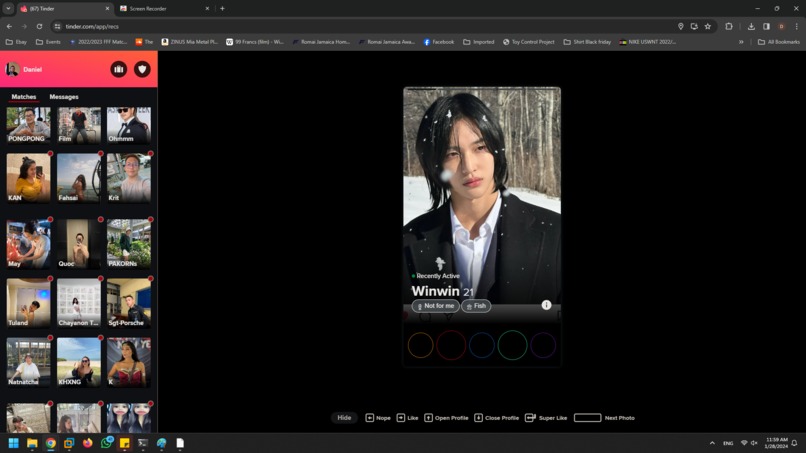This screenshot has height=453, width=806.
Task: Click the blue Super Like circle button
Action: click(482, 345)
